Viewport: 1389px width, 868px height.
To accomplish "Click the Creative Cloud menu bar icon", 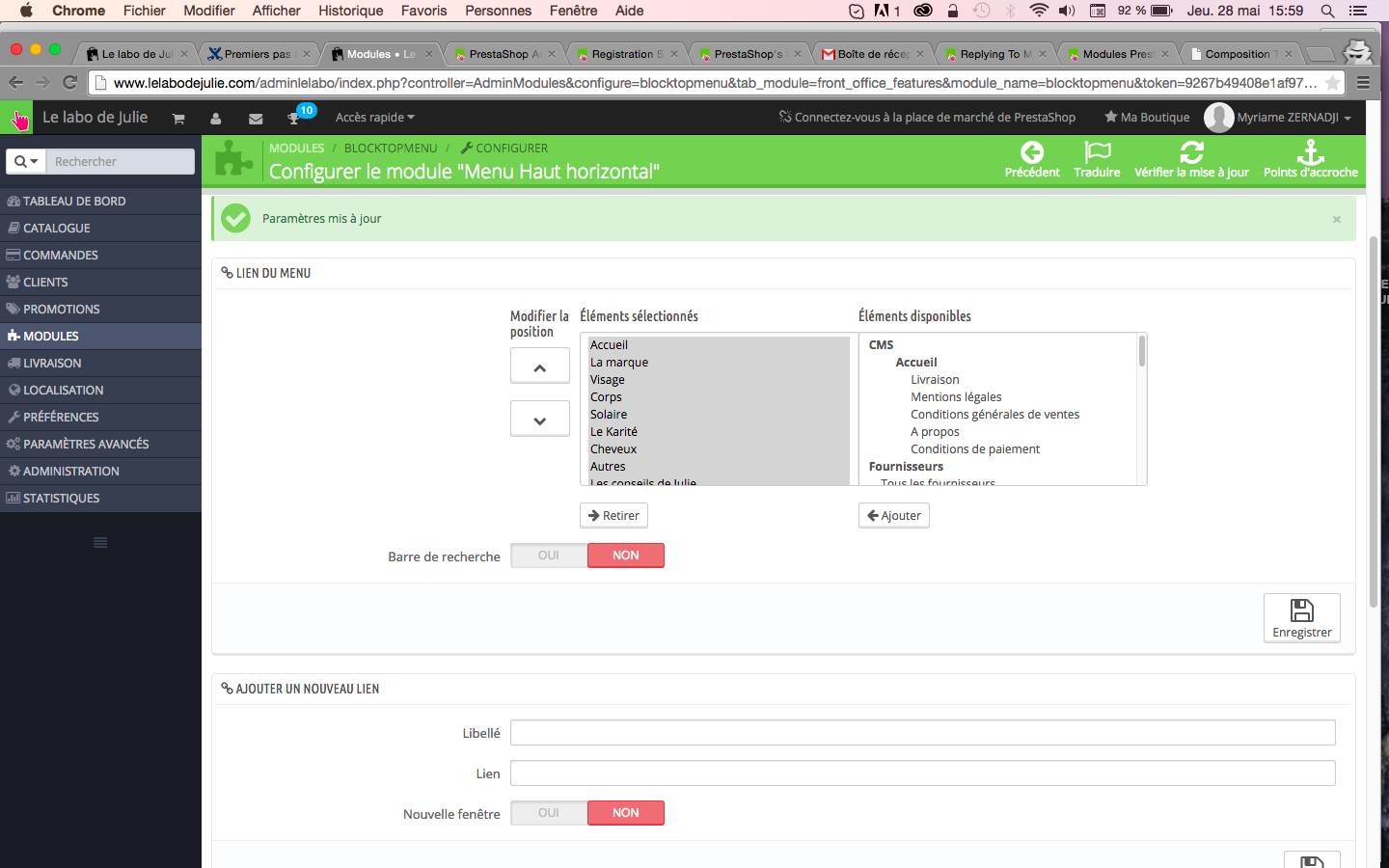I will click(x=923, y=11).
